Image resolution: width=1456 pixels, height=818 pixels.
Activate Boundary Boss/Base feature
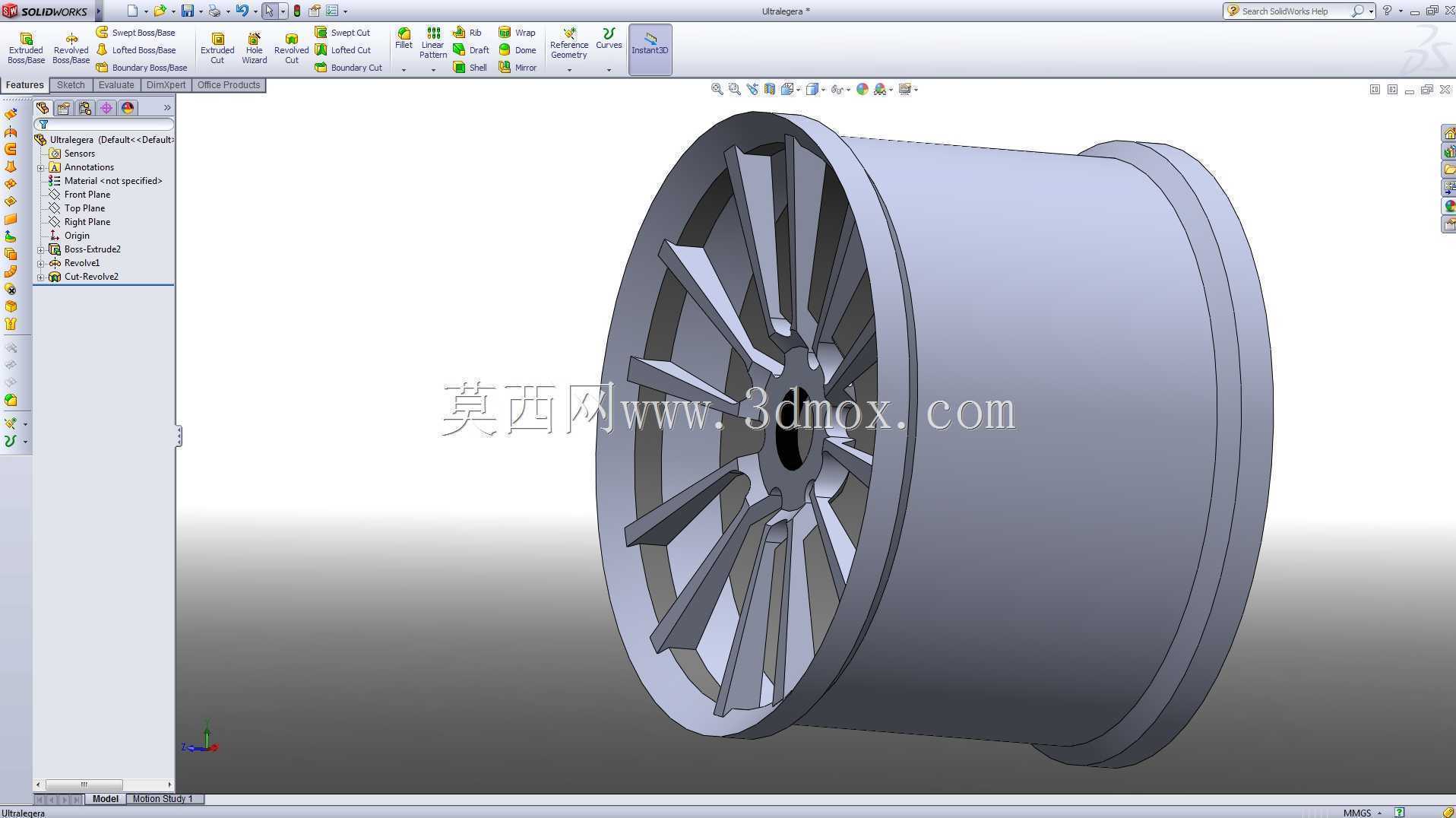coord(141,68)
